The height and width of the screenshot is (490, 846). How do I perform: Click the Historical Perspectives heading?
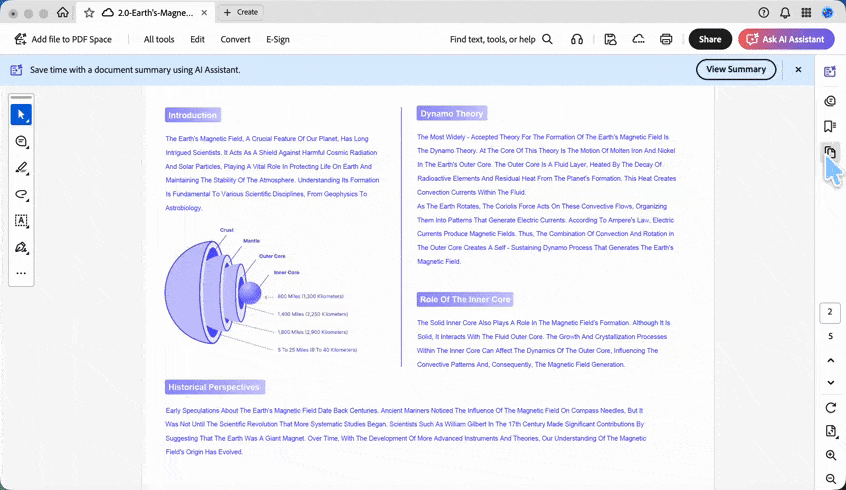[x=214, y=387]
